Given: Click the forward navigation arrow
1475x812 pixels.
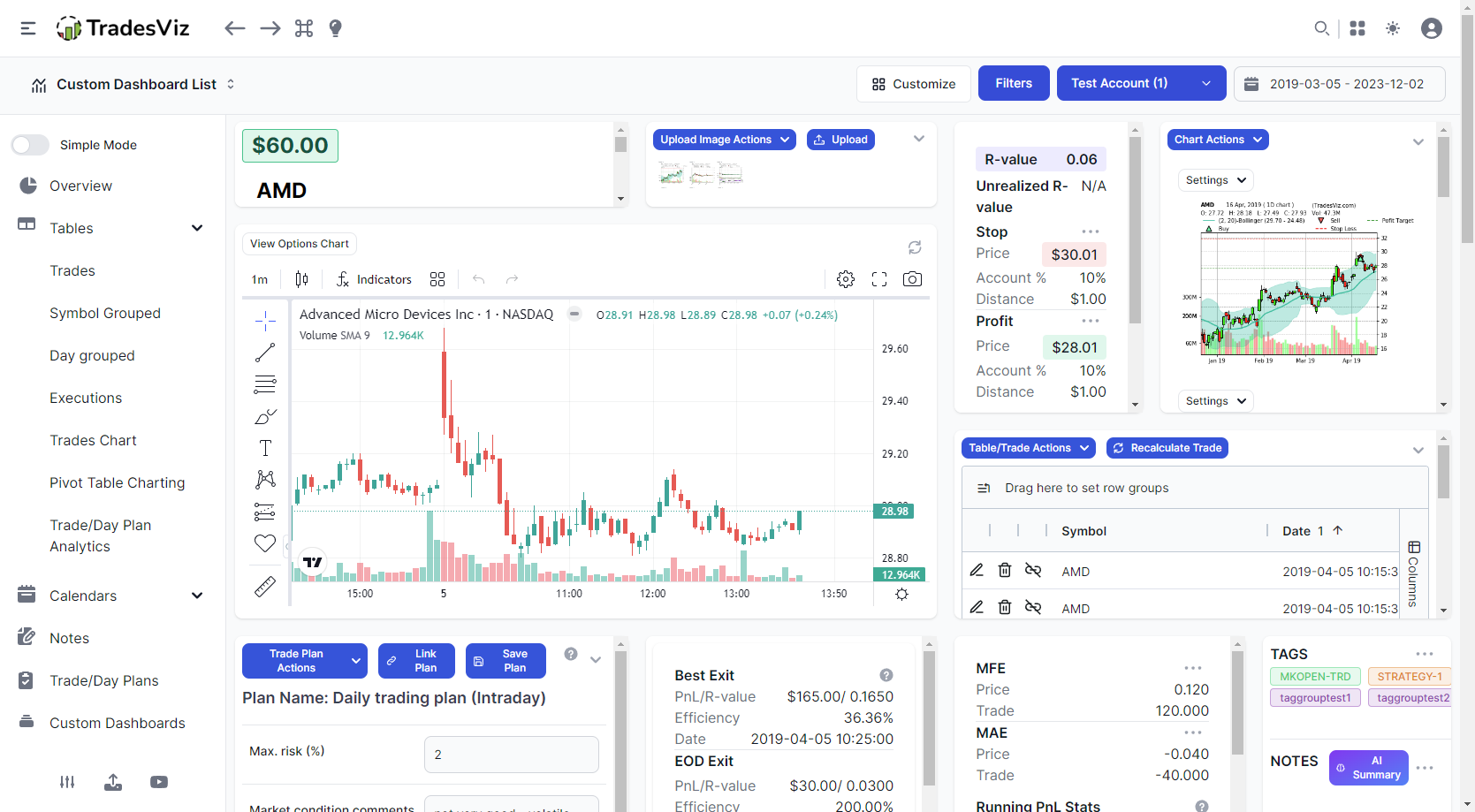Looking at the screenshot, I should (x=270, y=28).
